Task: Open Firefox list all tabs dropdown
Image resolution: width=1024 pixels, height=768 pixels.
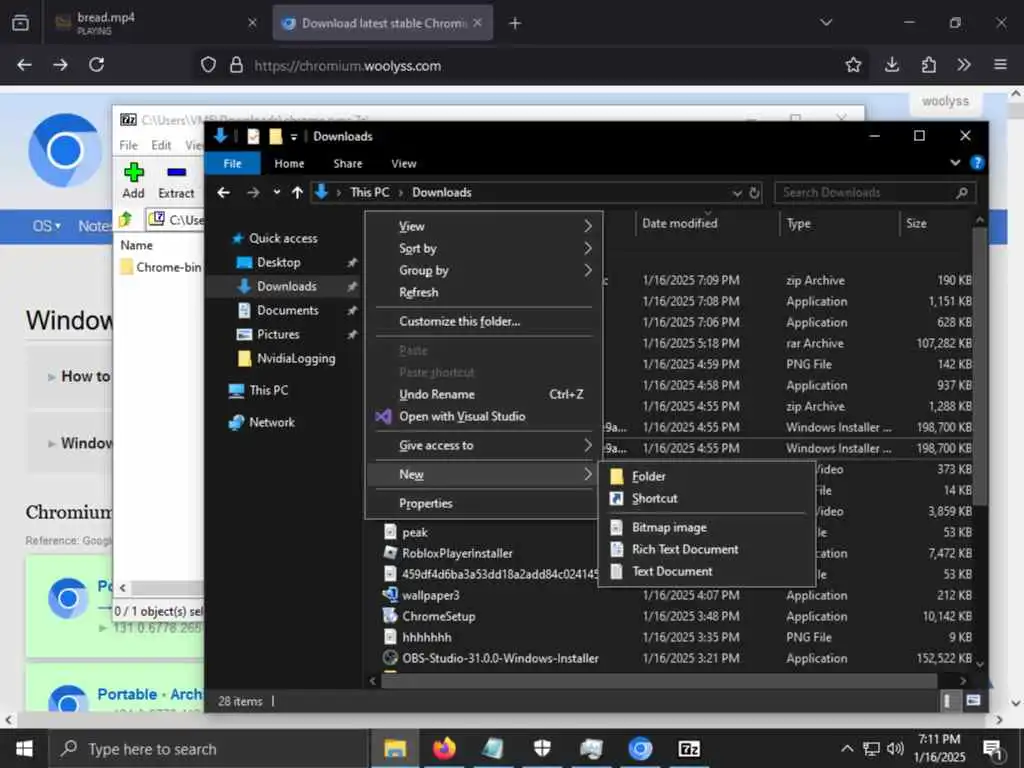Action: [826, 23]
